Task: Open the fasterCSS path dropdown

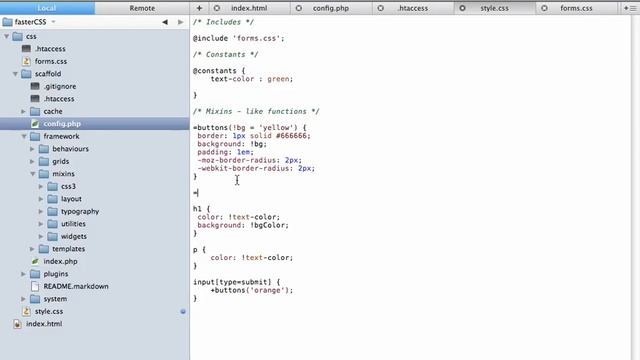Action: point(53,22)
